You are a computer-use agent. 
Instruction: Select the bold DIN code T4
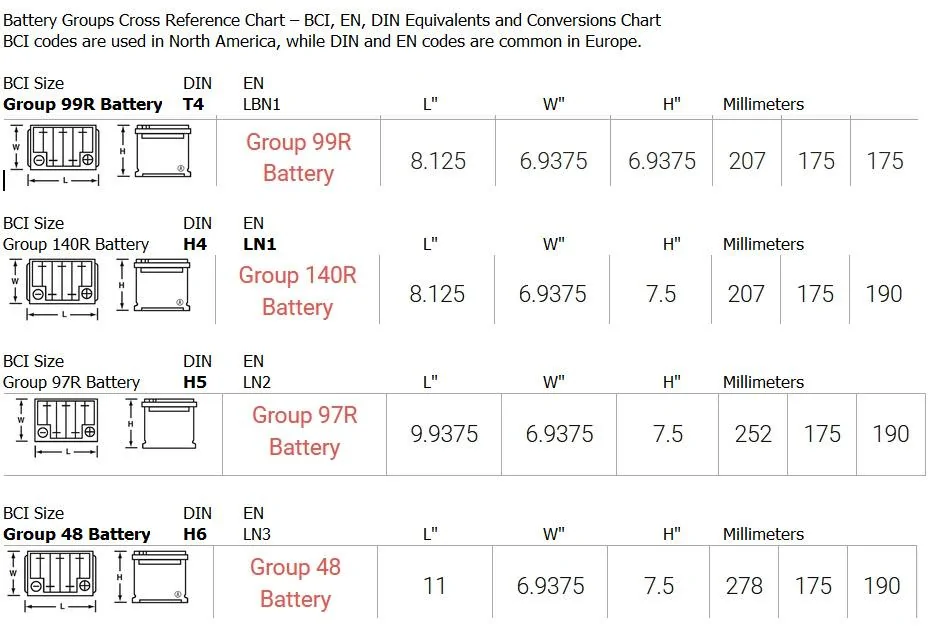coord(193,104)
